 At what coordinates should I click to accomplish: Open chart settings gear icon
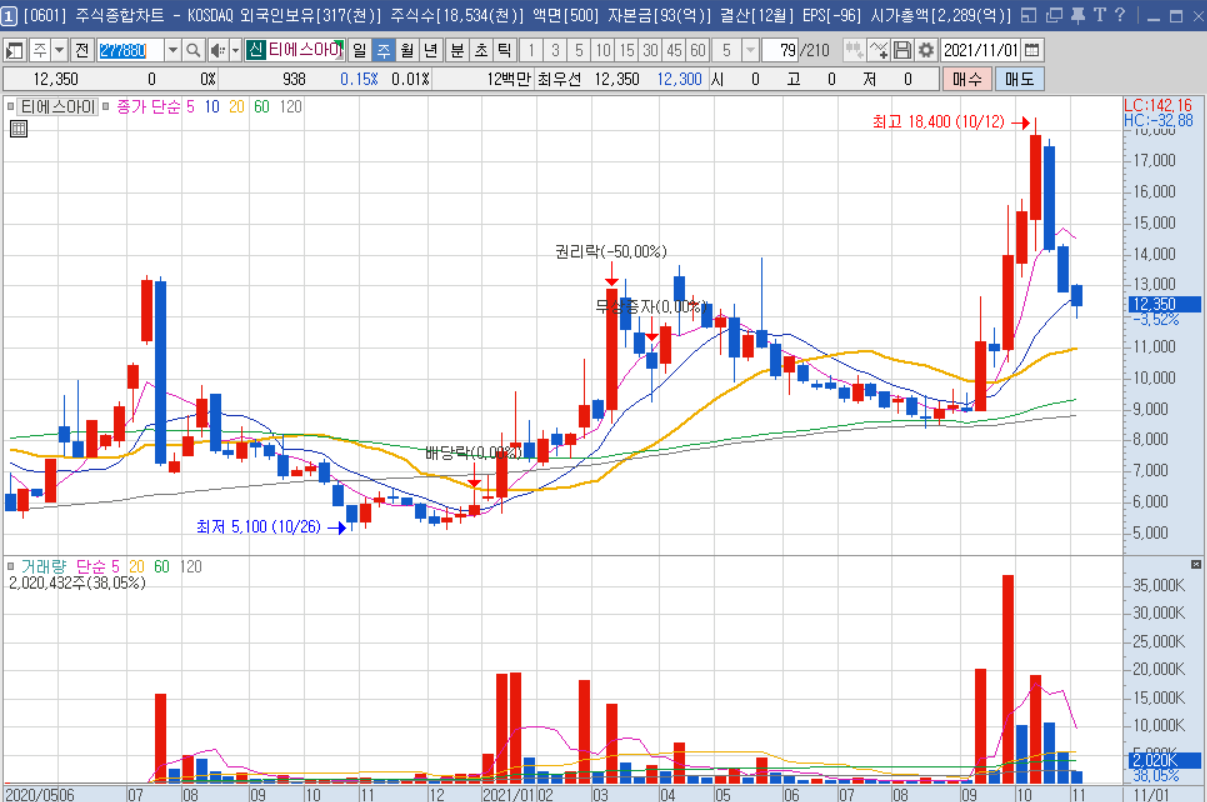click(x=926, y=50)
